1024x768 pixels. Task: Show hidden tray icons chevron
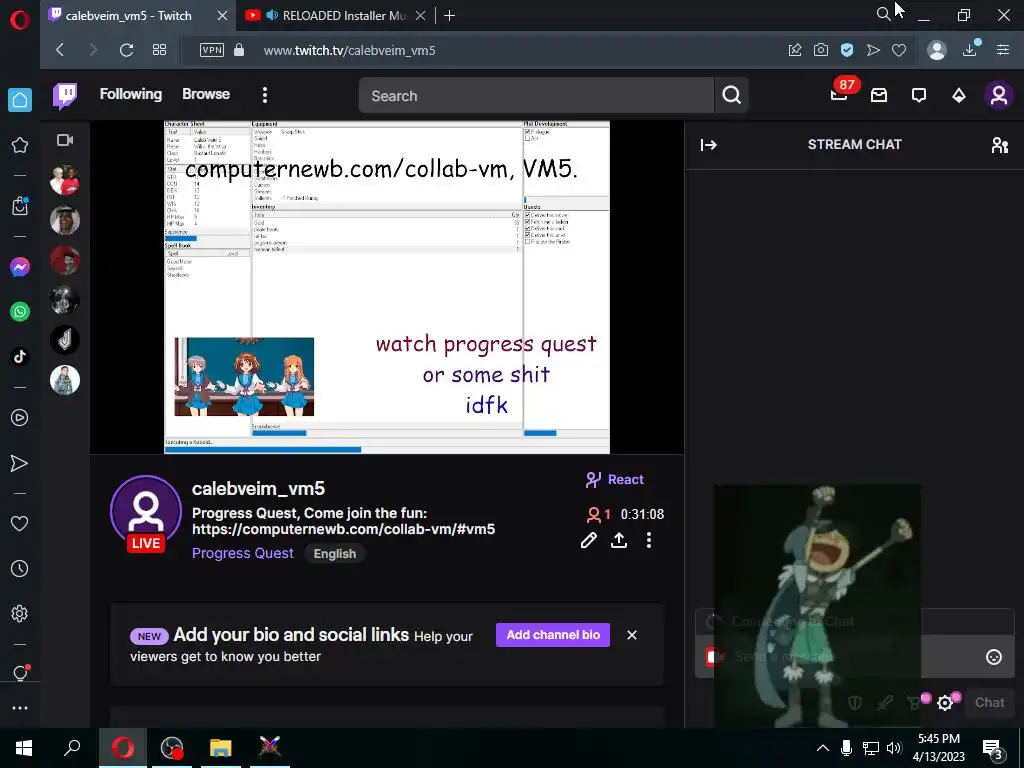tap(823, 748)
